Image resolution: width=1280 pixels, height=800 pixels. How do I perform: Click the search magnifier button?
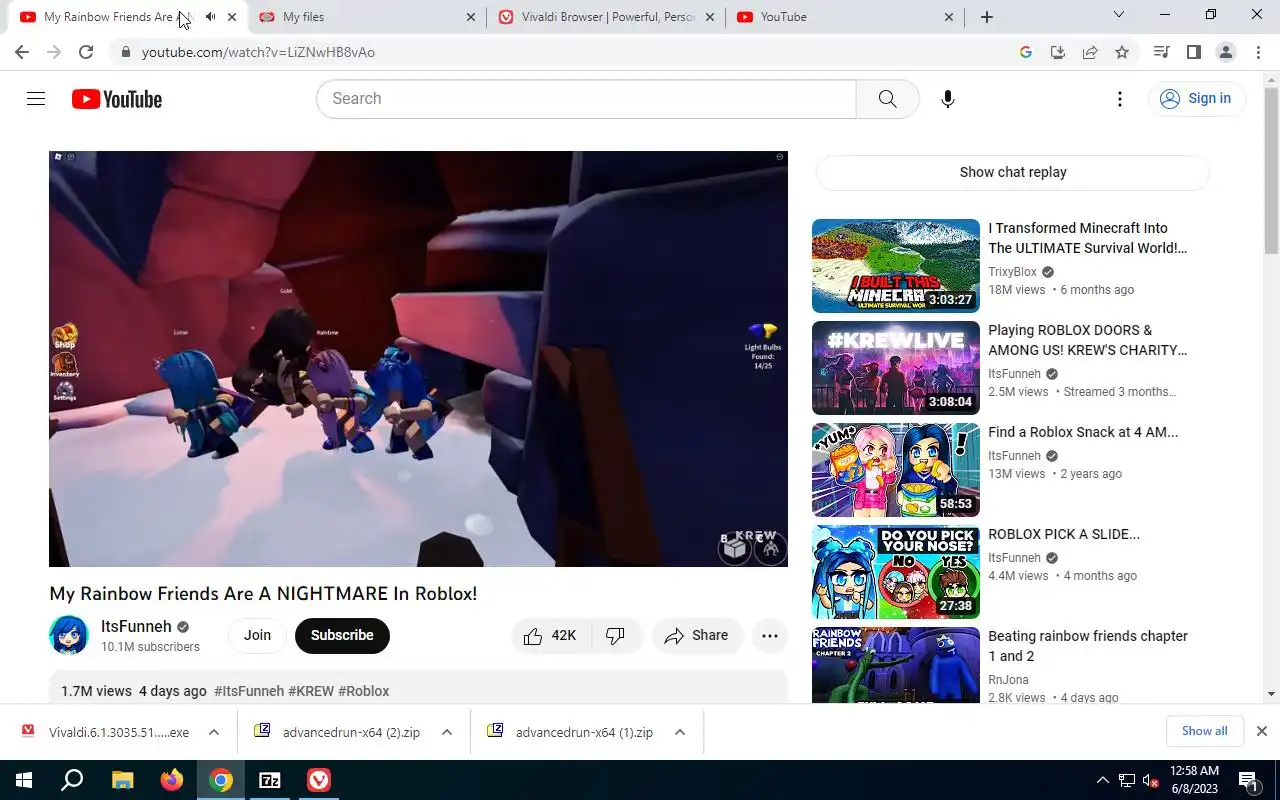pyautogui.click(x=887, y=99)
